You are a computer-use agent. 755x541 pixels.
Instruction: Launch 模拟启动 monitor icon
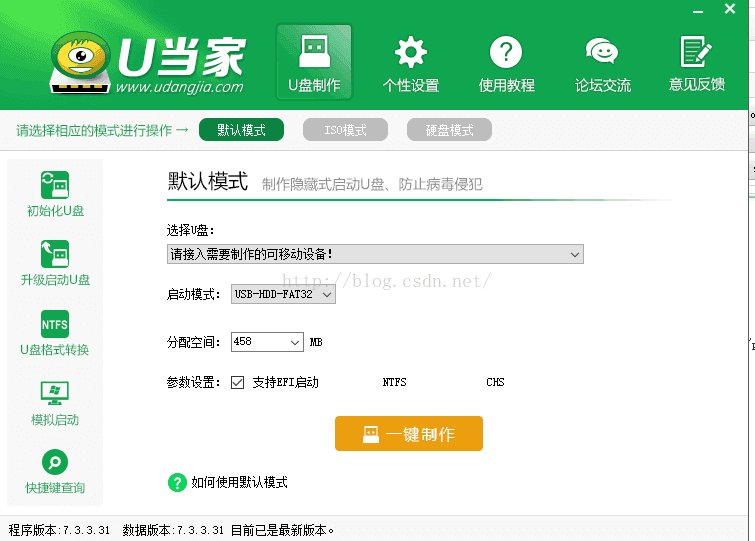click(x=55, y=393)
